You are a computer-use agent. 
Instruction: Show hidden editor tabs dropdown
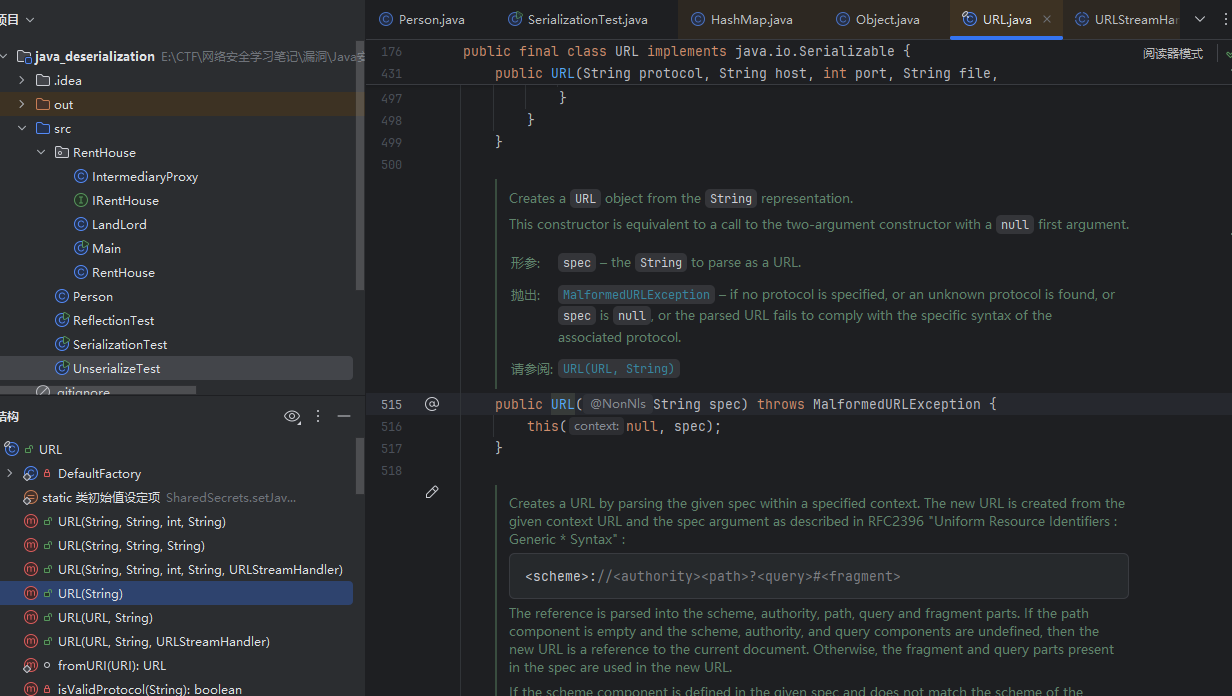(x=1200, y=19)
